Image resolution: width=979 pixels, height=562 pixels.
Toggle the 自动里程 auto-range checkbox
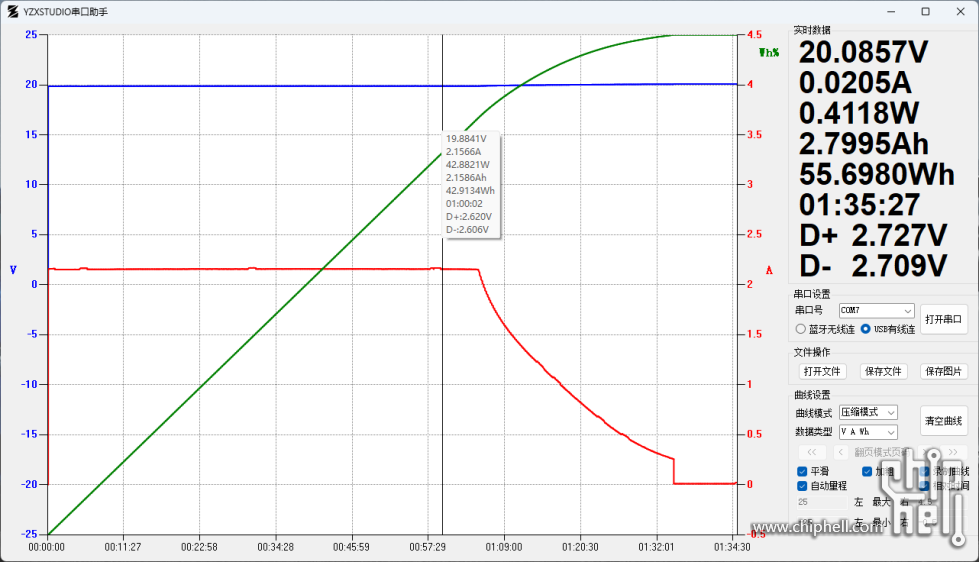tap(803, 486)
